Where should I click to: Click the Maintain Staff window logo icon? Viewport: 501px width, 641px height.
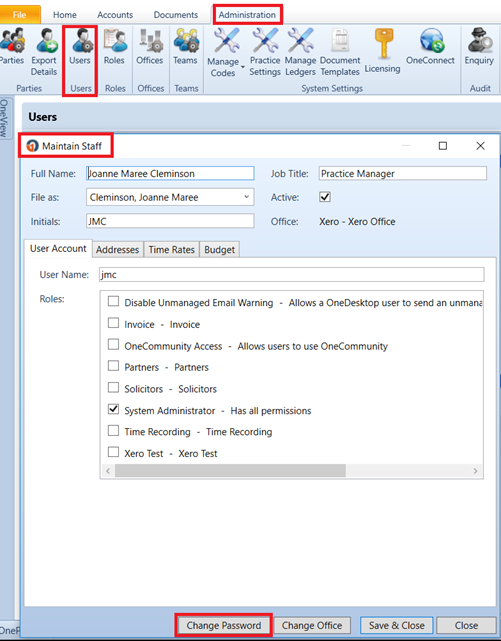pos(32,146)
